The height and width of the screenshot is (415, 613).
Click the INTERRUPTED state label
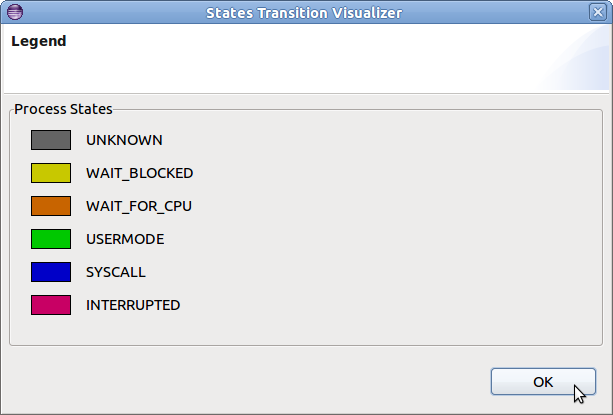(x=133, y=305)
